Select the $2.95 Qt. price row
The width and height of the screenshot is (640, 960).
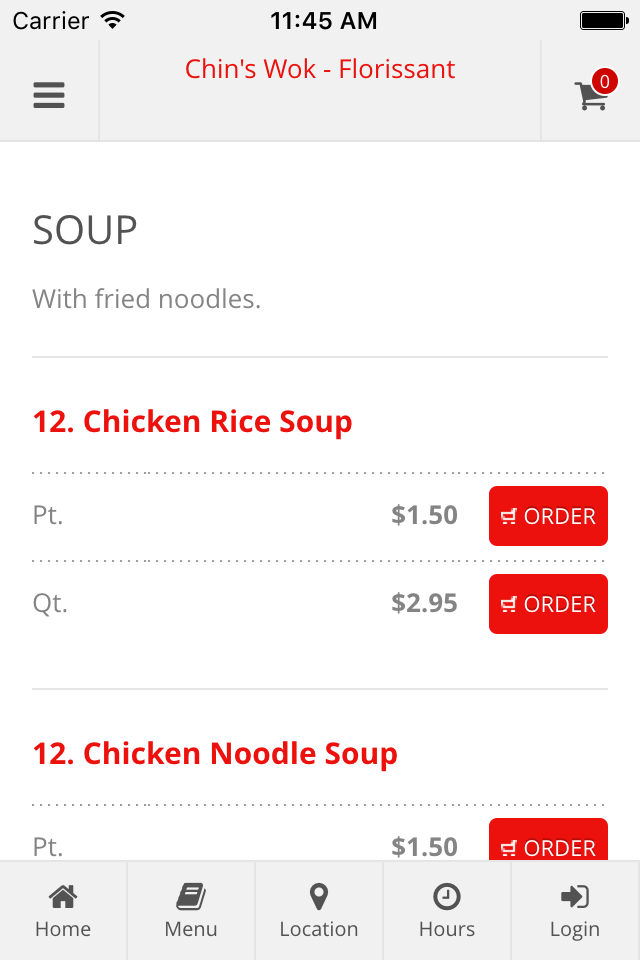click(x=320, y=604)
